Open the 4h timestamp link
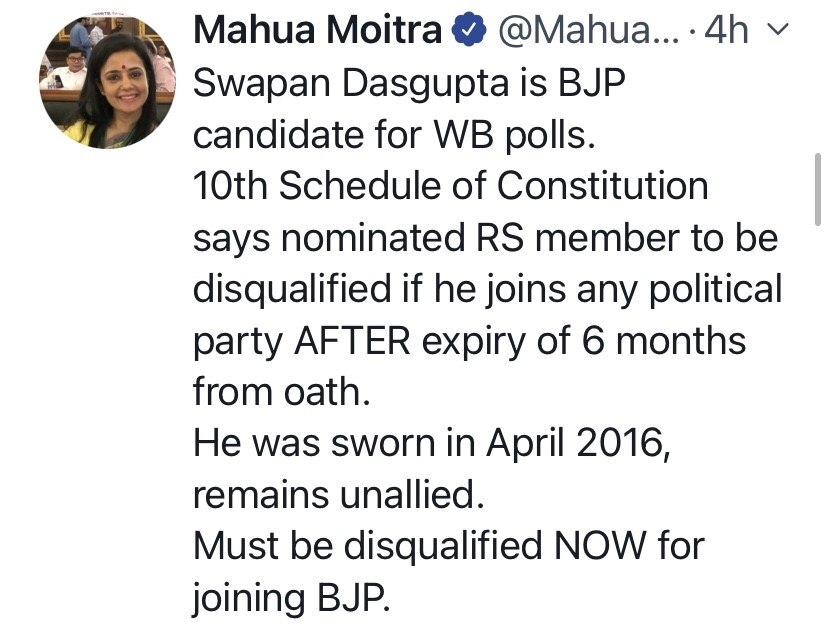The height and width of the screenshot is (636, 827). point(727,32)
